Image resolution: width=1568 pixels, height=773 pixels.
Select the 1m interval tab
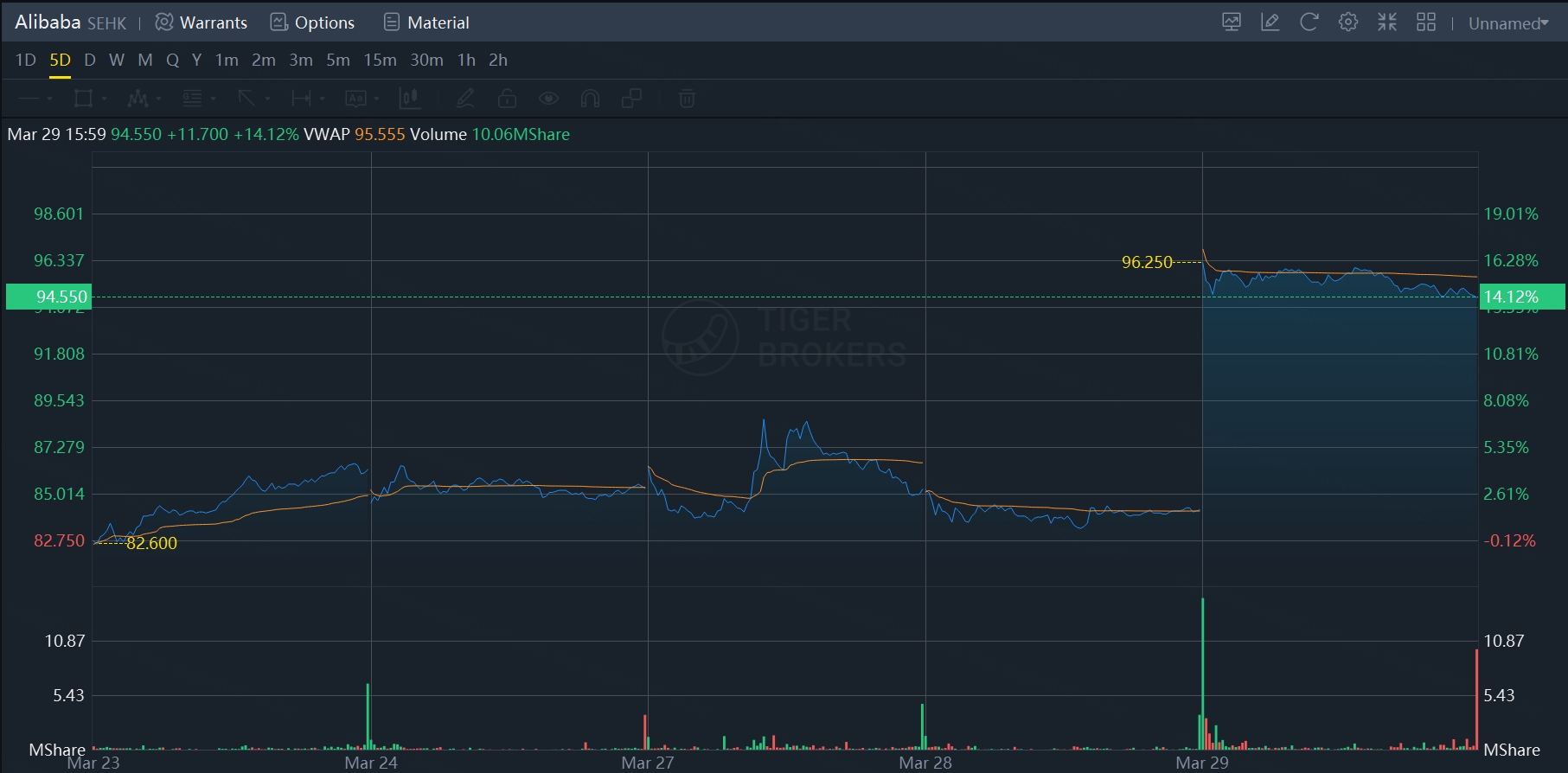[x=227, y=60]
